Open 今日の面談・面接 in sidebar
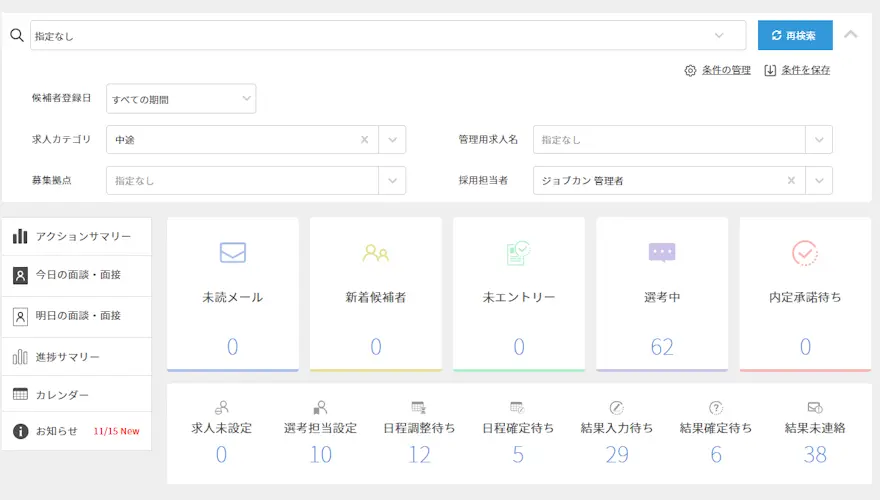This screenshot has height=500, width=880. pyautogui.click(x=77, y=275)
